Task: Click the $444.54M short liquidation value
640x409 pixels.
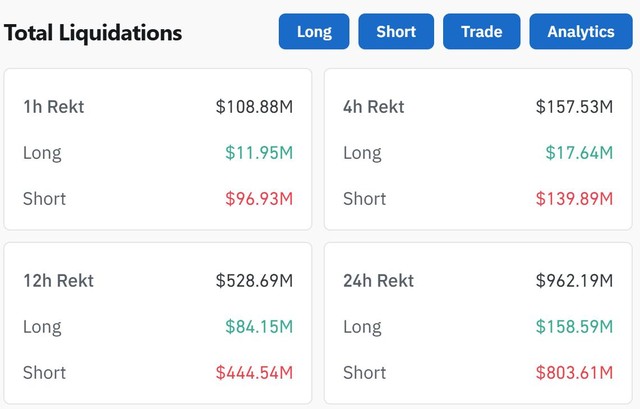Action: click(254, 373)
